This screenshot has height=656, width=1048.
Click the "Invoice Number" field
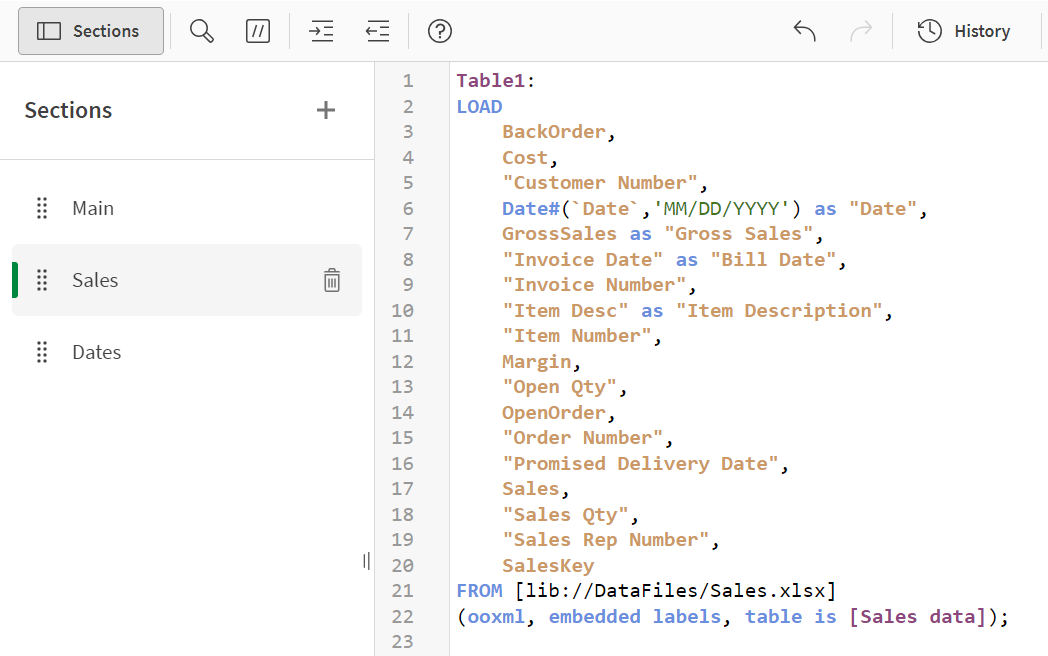click(x=594, y=285)
